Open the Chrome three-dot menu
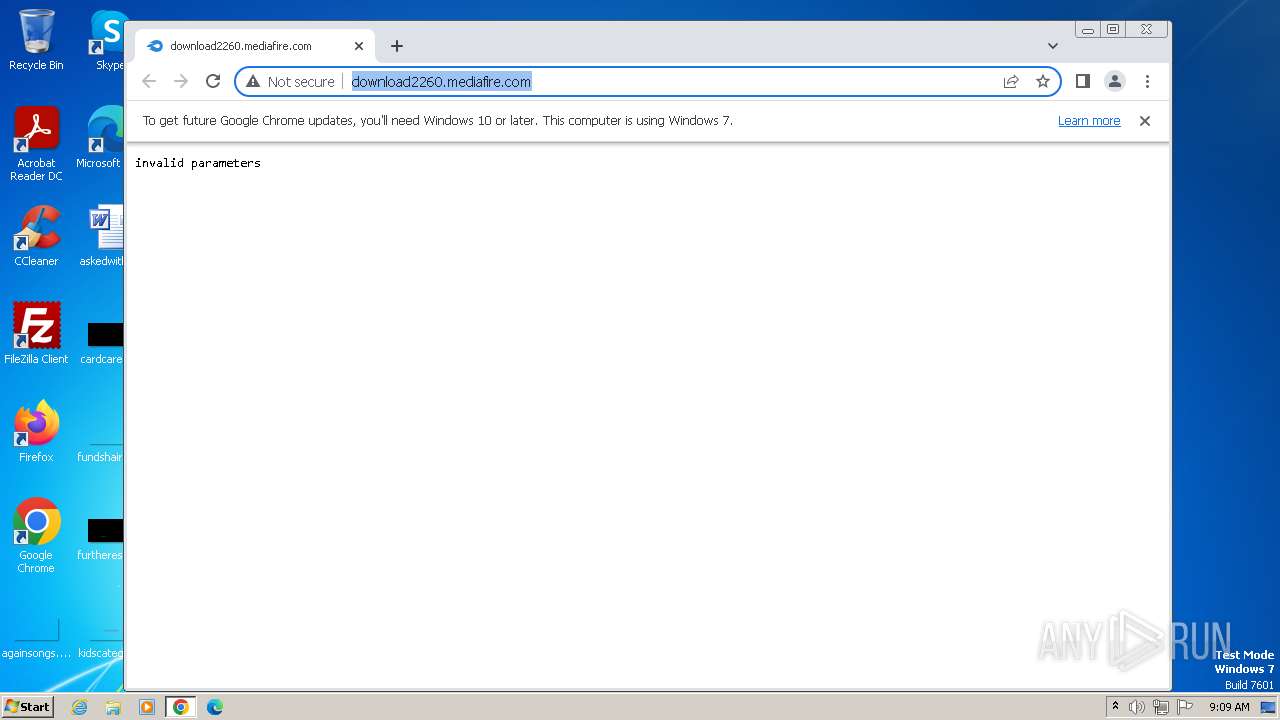1280x720 pixels. 1147,81
